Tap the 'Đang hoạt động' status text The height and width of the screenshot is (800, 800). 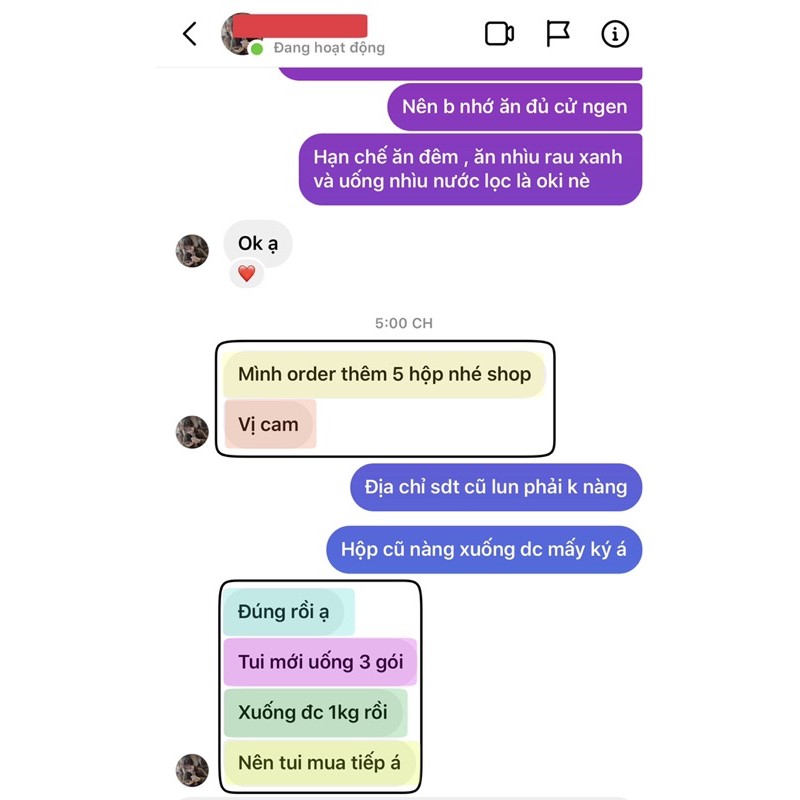coord(329,48)
